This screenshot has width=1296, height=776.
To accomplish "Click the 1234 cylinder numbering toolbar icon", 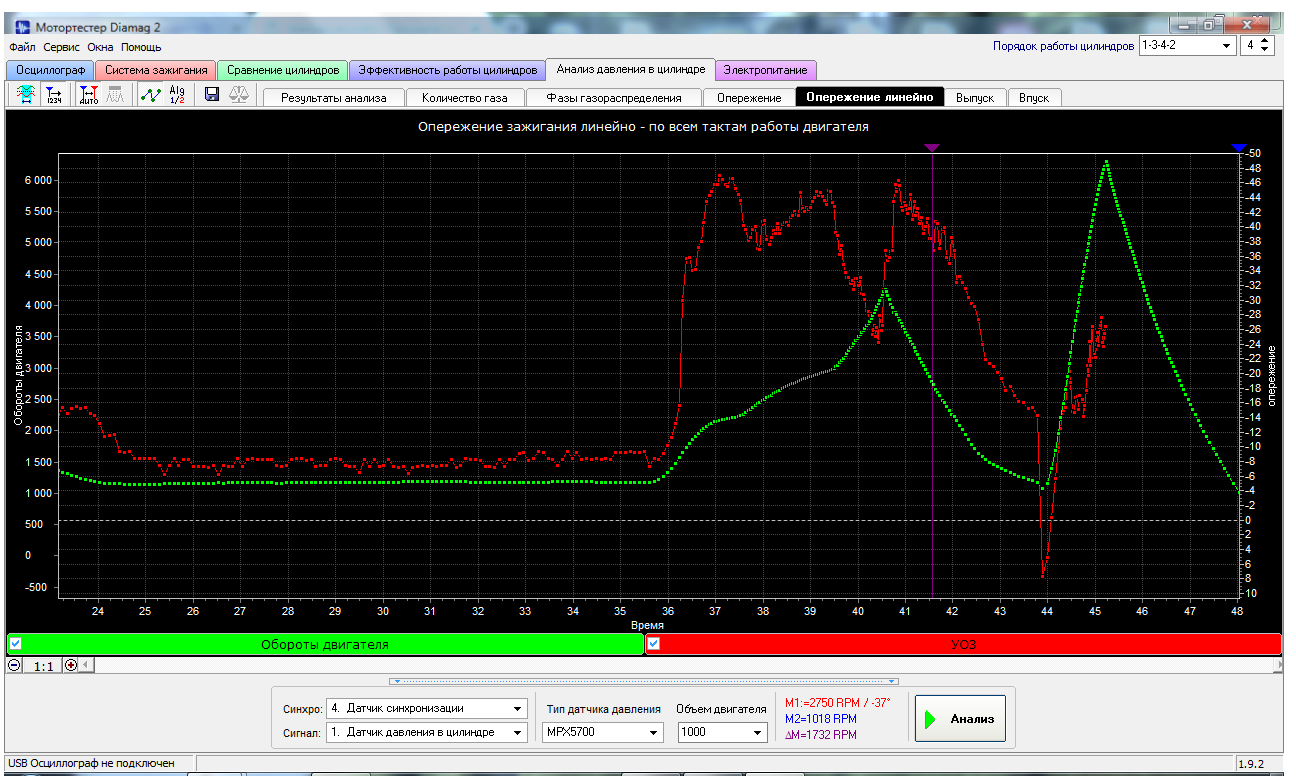I will click(54, 94).
